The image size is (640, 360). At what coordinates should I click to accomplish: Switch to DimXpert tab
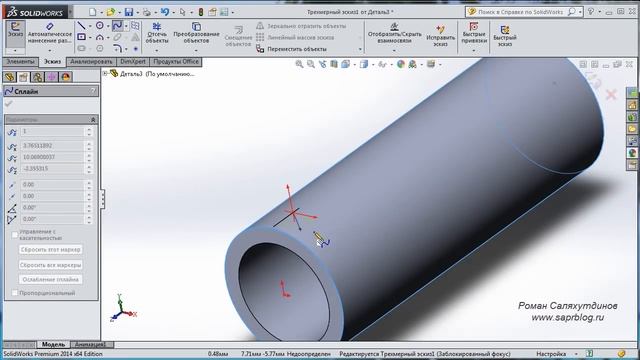point(133,62)
